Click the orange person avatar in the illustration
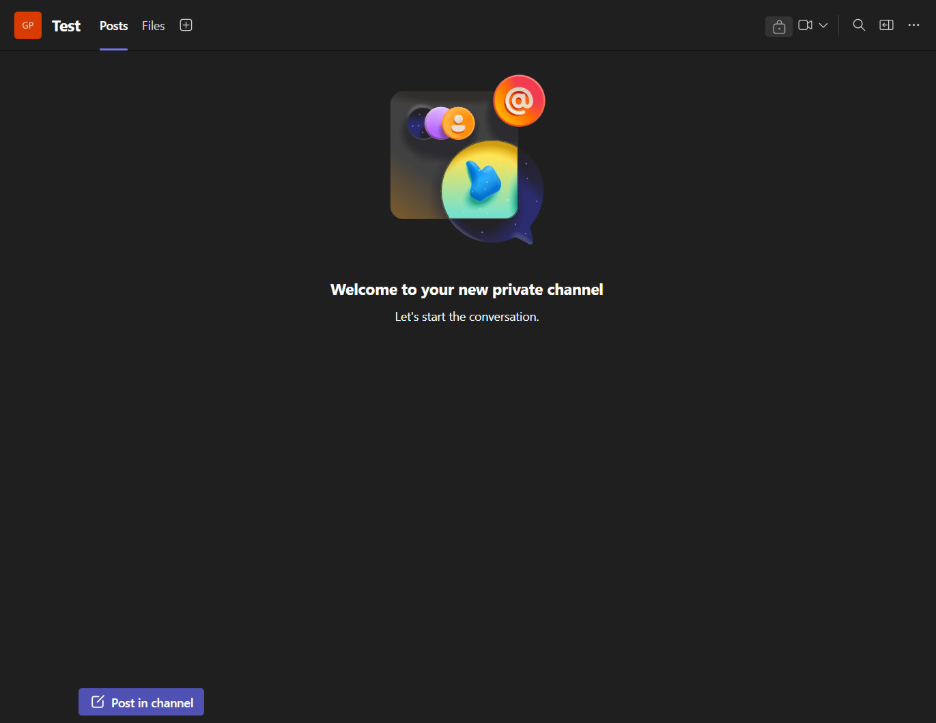 tap(459, 123)
